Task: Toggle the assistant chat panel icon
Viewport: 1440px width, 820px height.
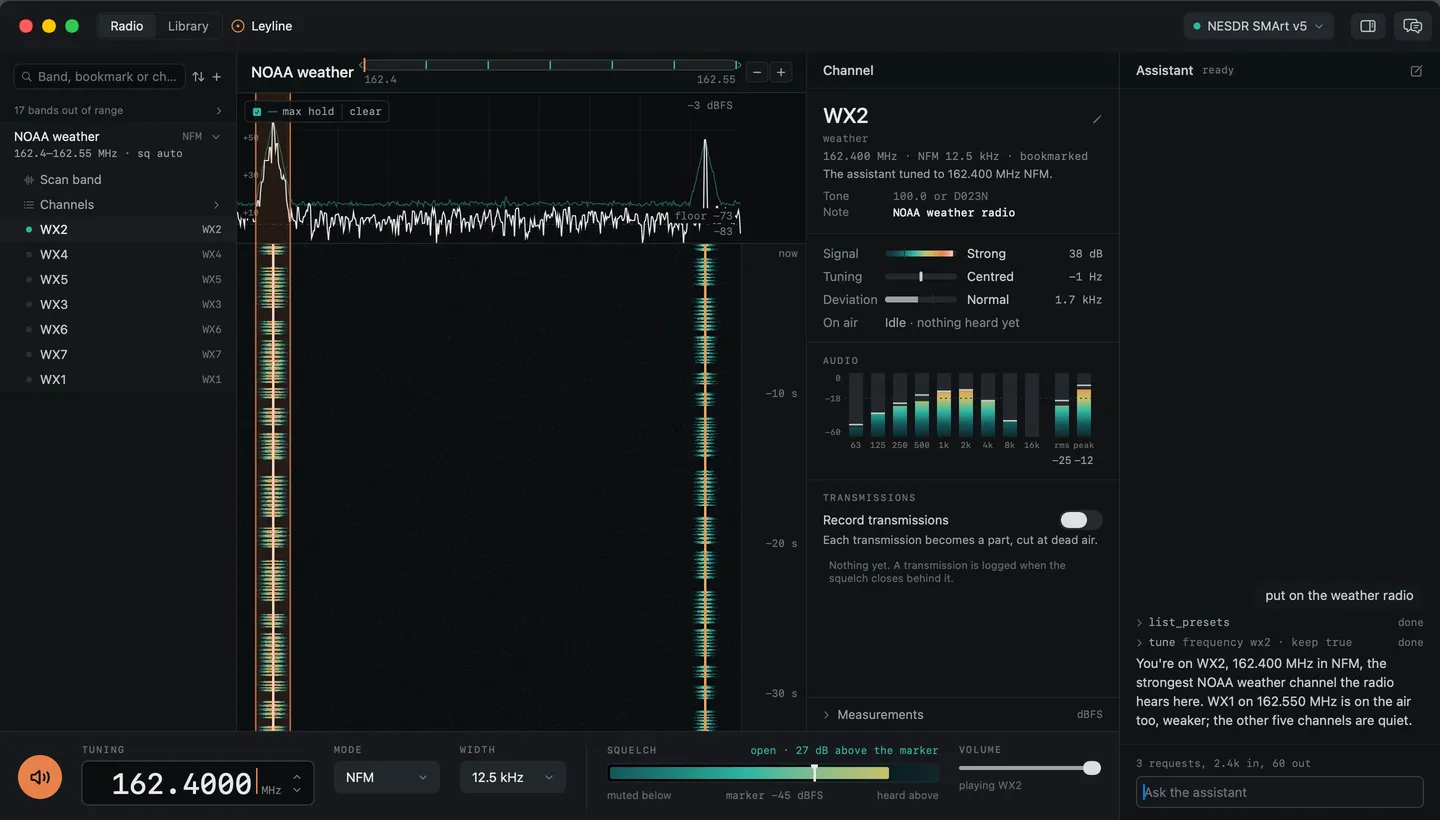Action: tap(1412, 26)
